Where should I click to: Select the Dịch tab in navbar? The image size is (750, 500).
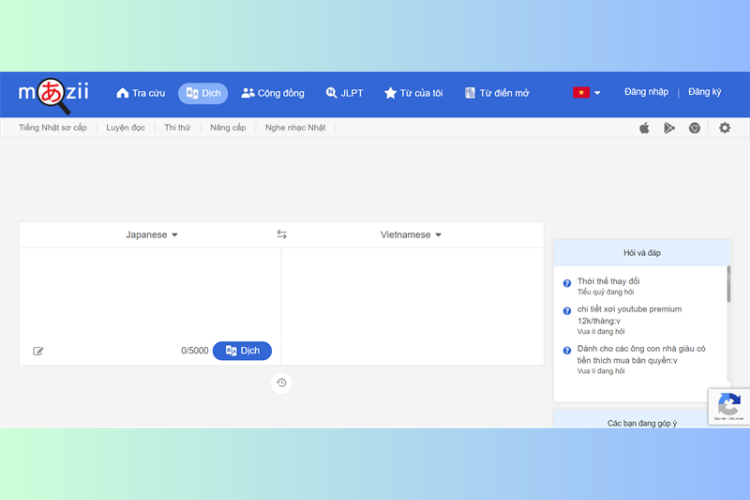click(x=203, y=93)
